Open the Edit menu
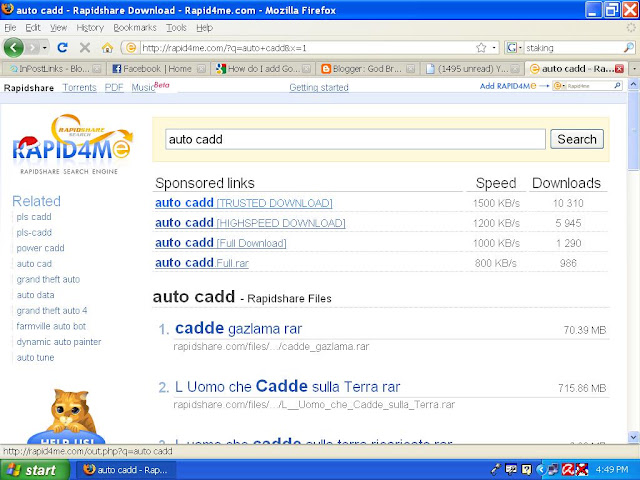 tap(33, 28)
